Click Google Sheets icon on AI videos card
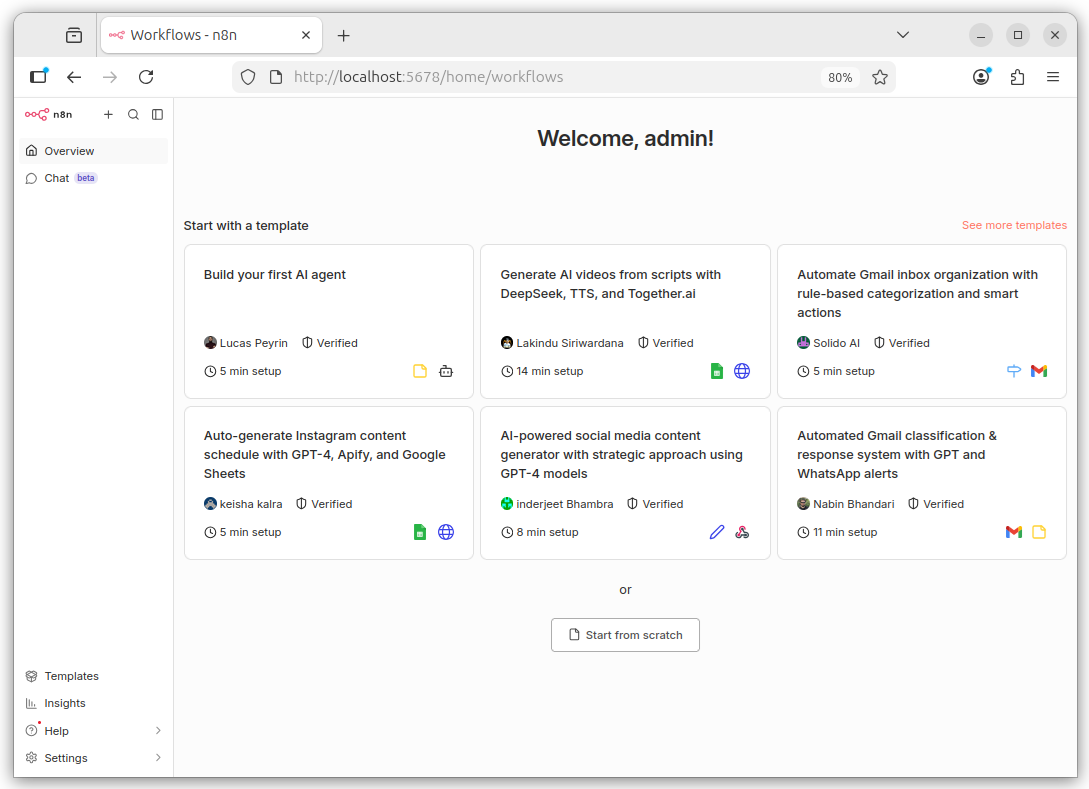Viewport: 1089px width, 789px height. pos(717,371)
